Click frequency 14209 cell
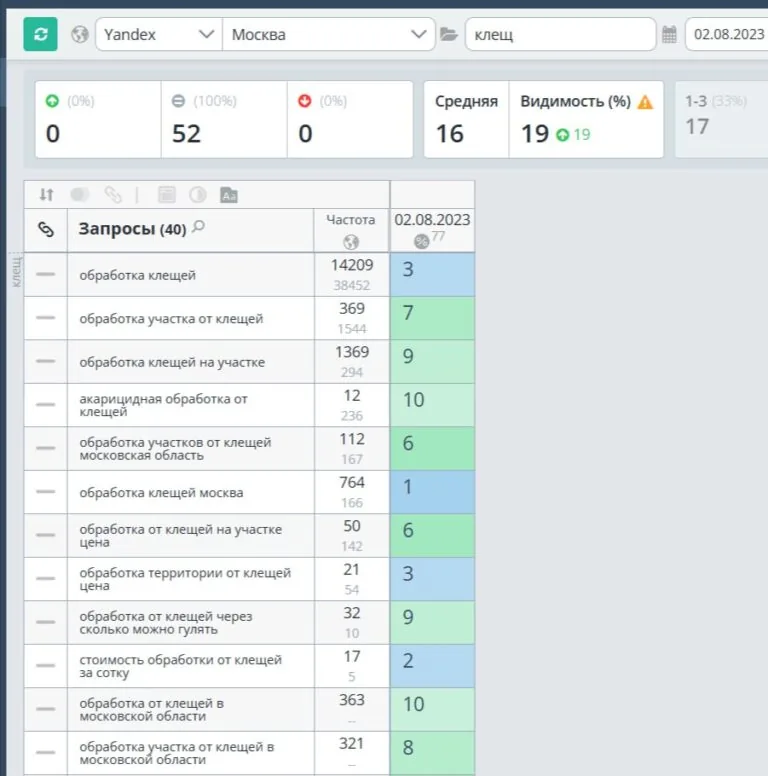The width and height of the screenshot is (768, 776). coord(352,275)
